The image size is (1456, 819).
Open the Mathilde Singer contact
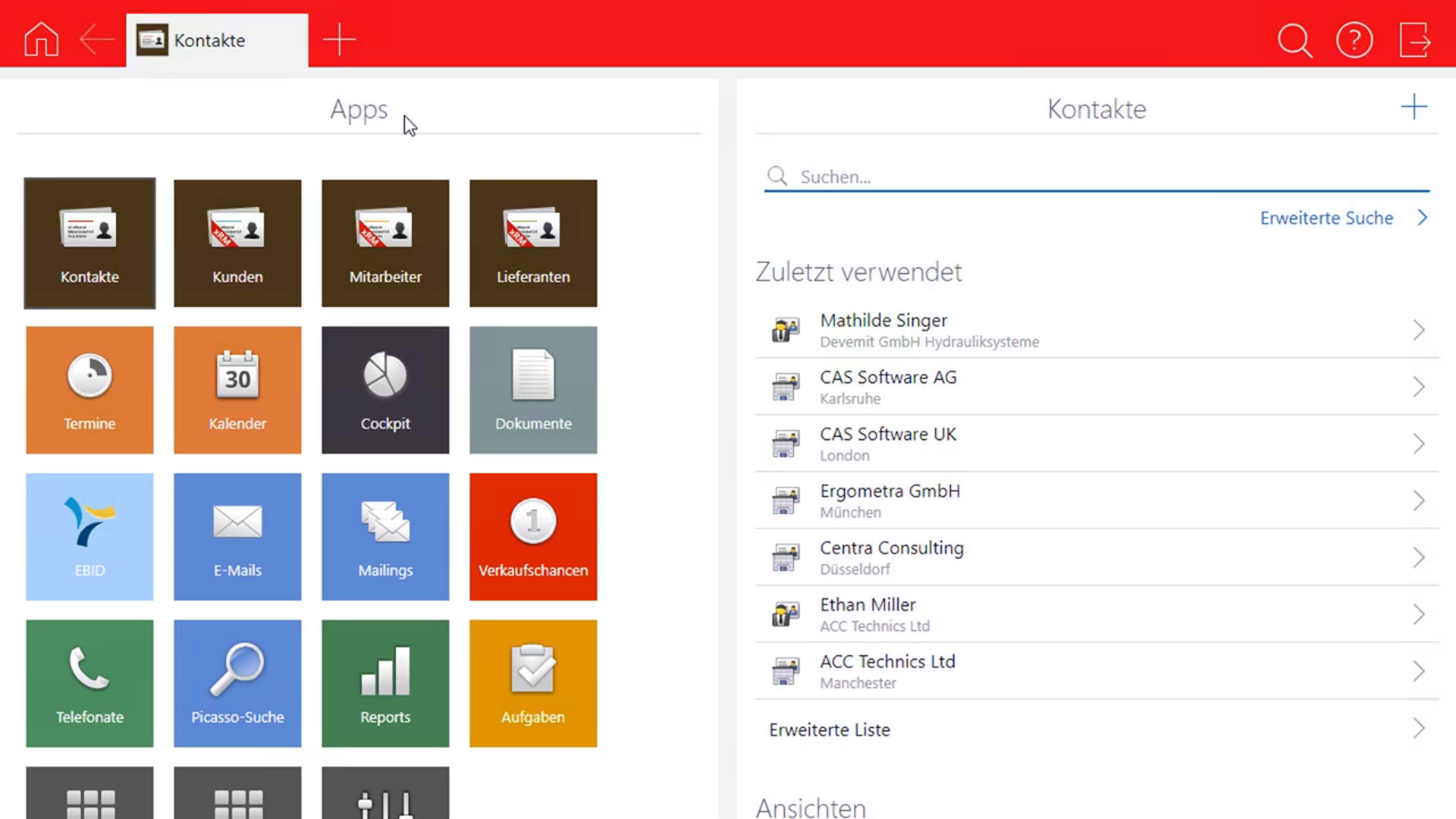pyautogui.click(x=1097, y=330)
